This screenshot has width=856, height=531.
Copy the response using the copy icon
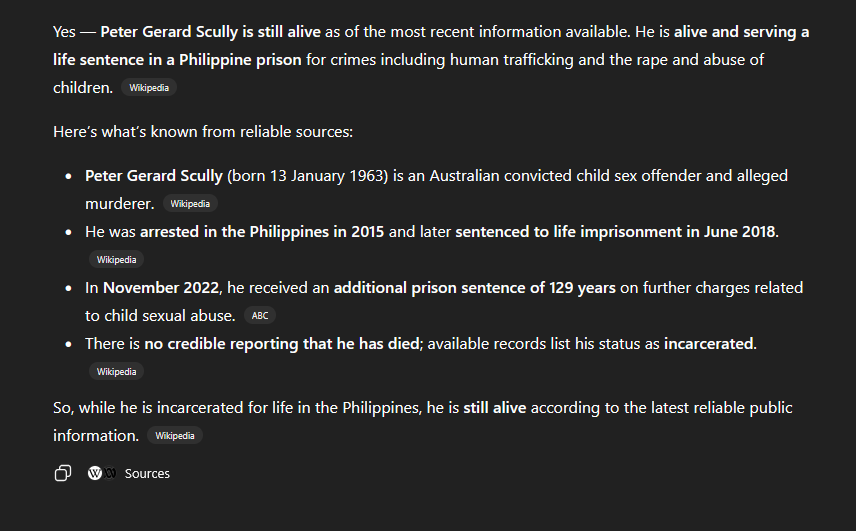(62, 473)
